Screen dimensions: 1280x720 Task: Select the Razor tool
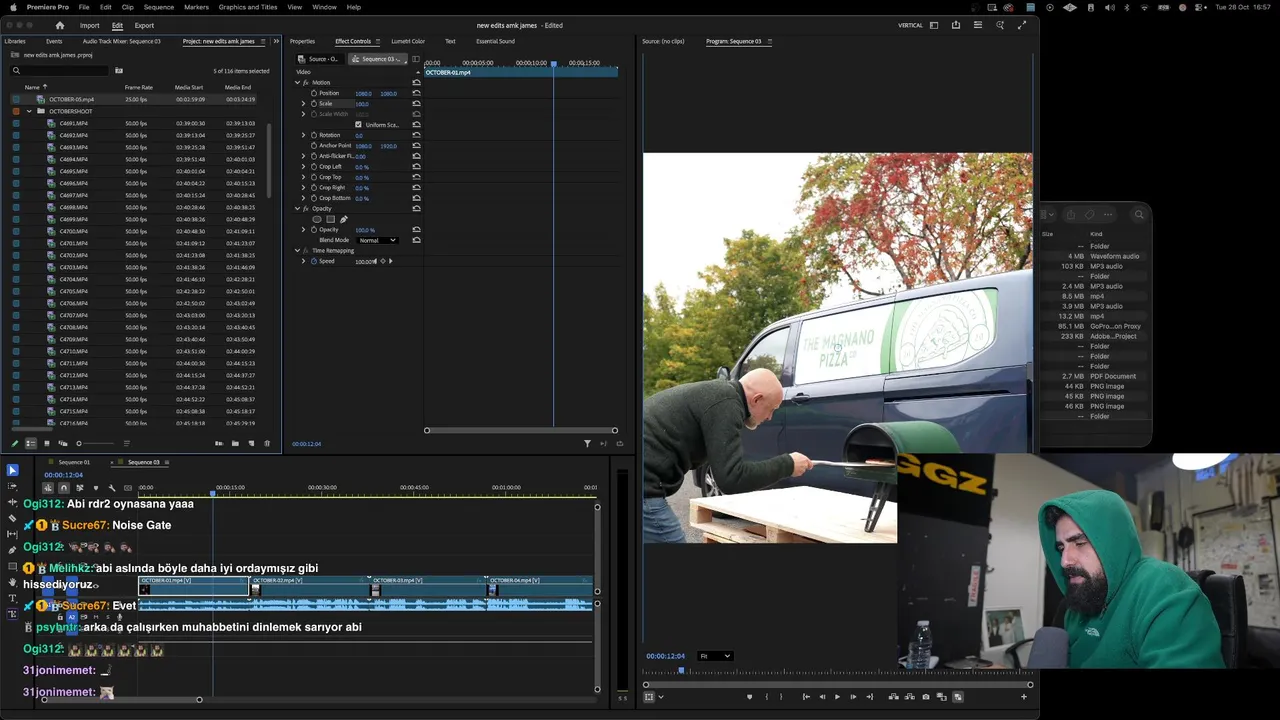coord(12,518)
